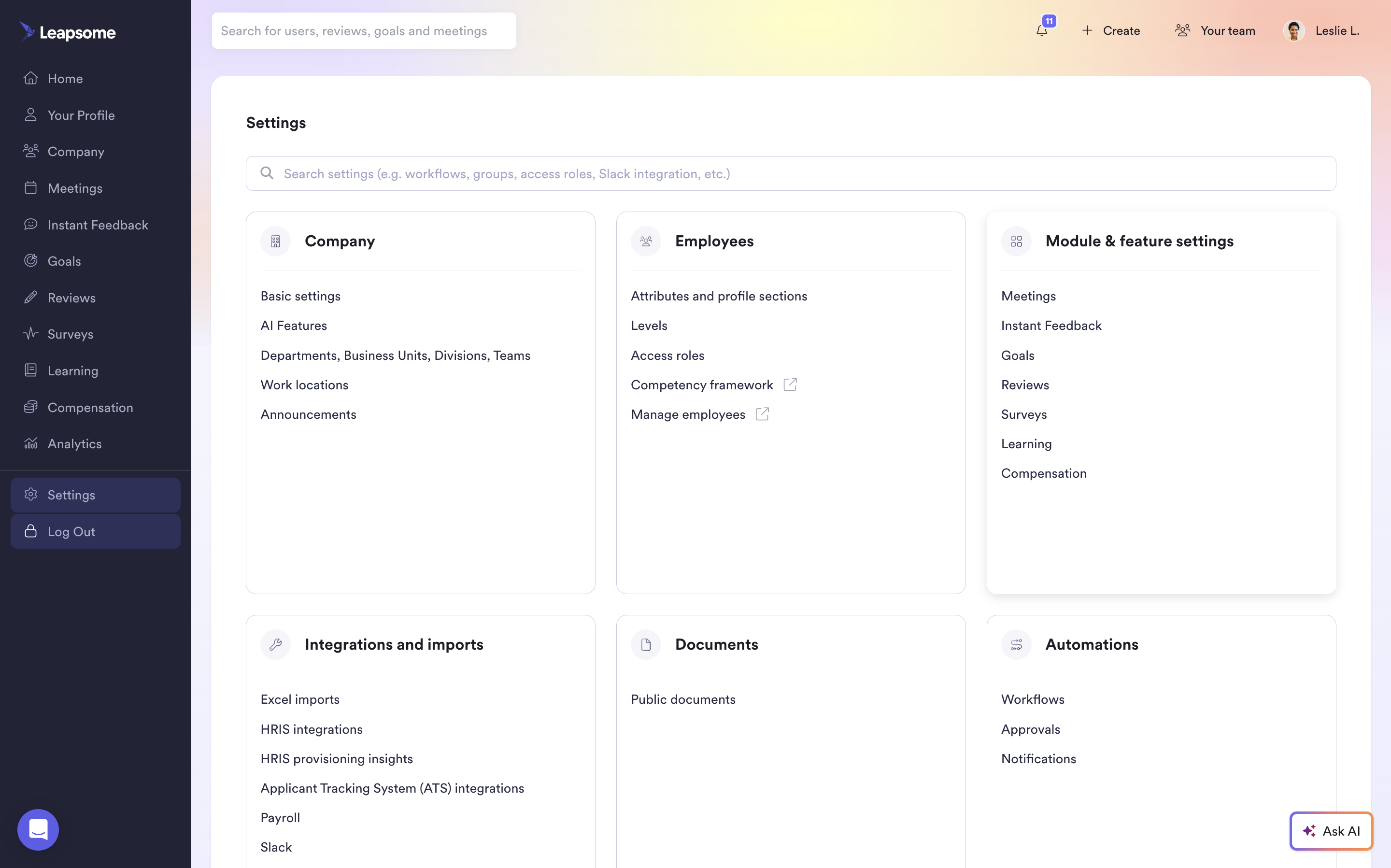1391x868 pixels.
Task: Open Reviews module settings
Action: click(x=1025, y=384)
